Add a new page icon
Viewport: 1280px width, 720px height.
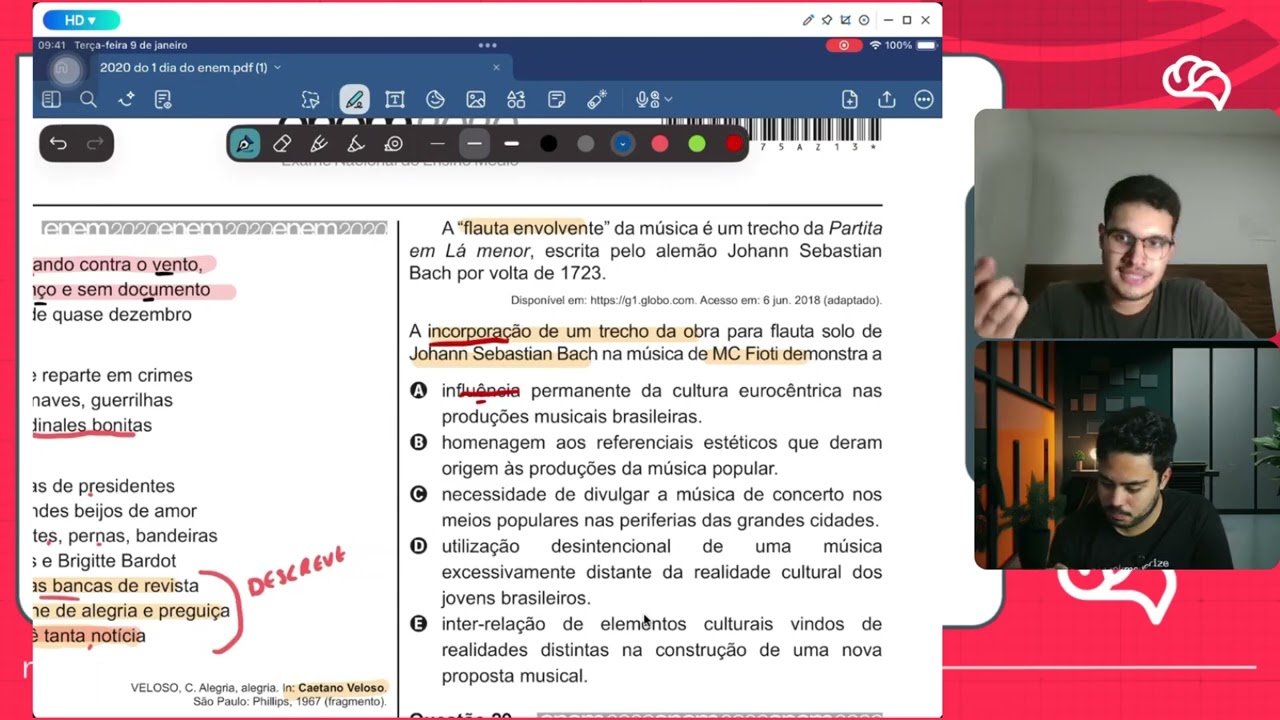pyautogui.click(x=849, y=99)
